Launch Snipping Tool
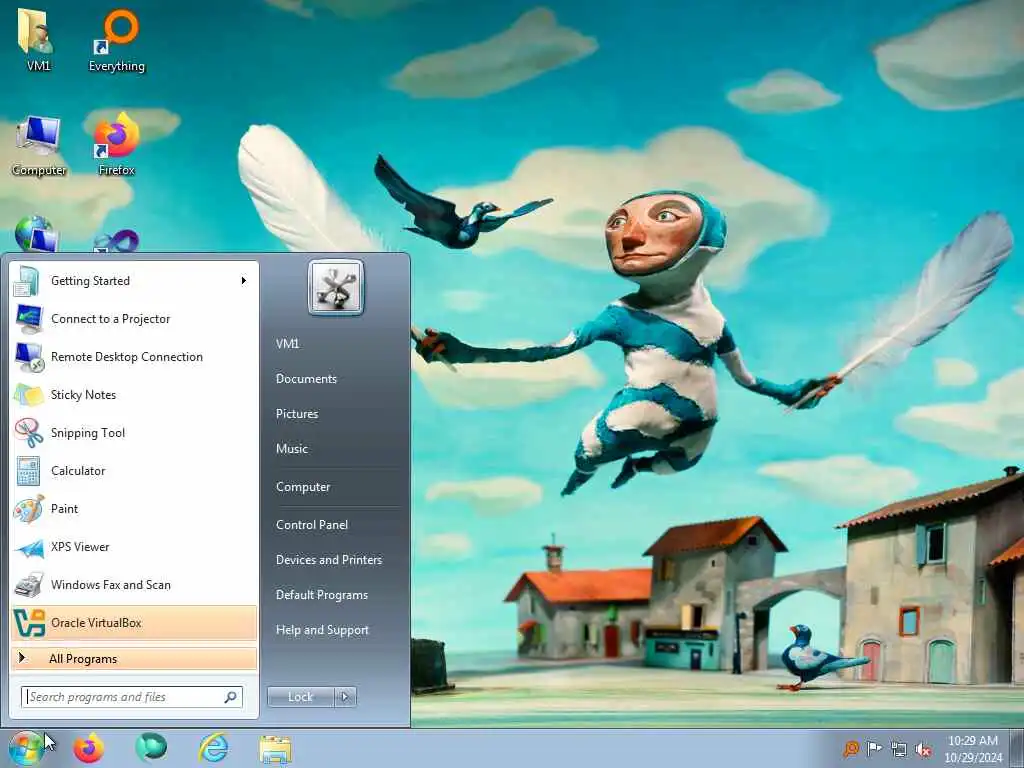The height and width of the screenshot is (768, 1024). tap(134, 432)
